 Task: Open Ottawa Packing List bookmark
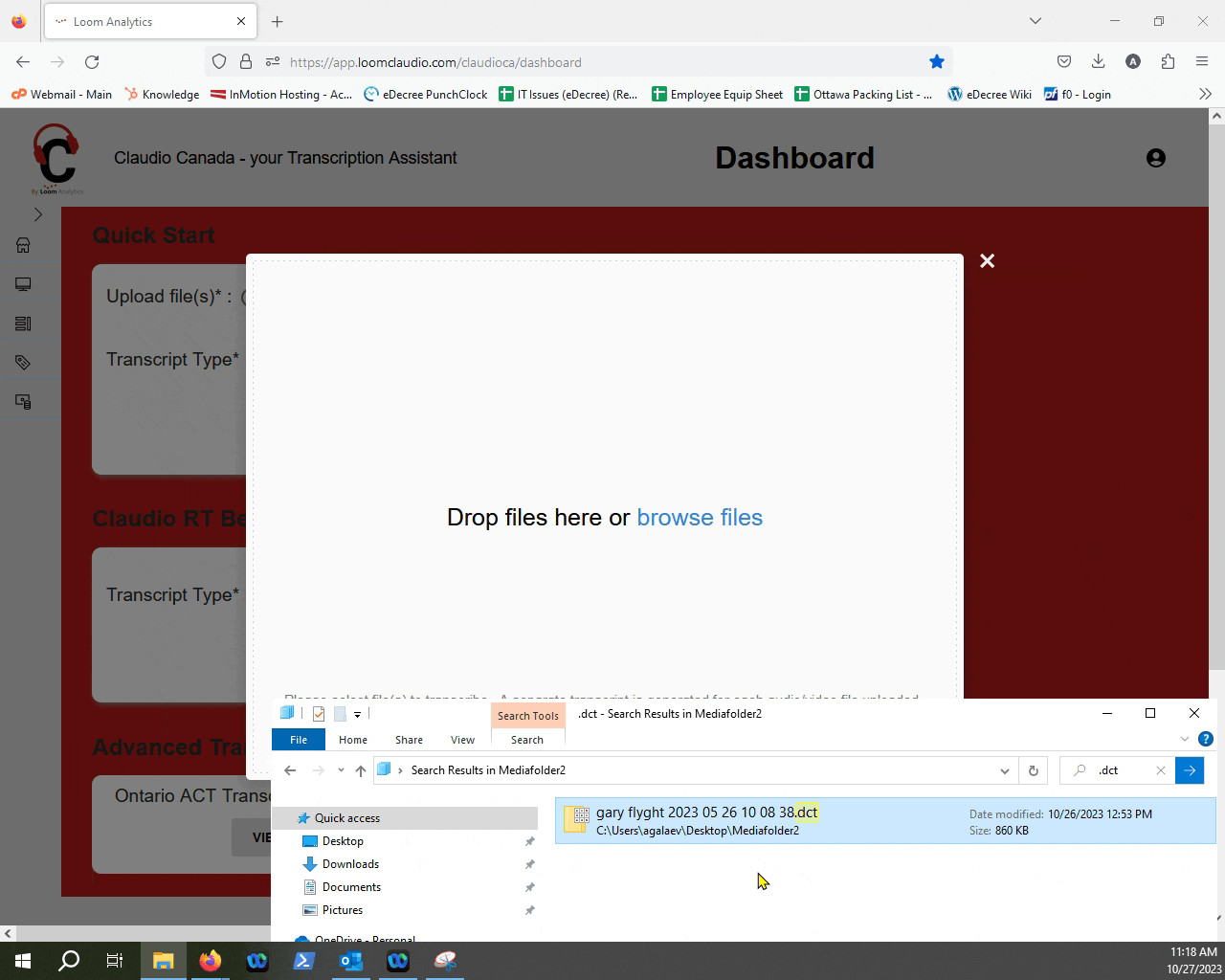863,95
